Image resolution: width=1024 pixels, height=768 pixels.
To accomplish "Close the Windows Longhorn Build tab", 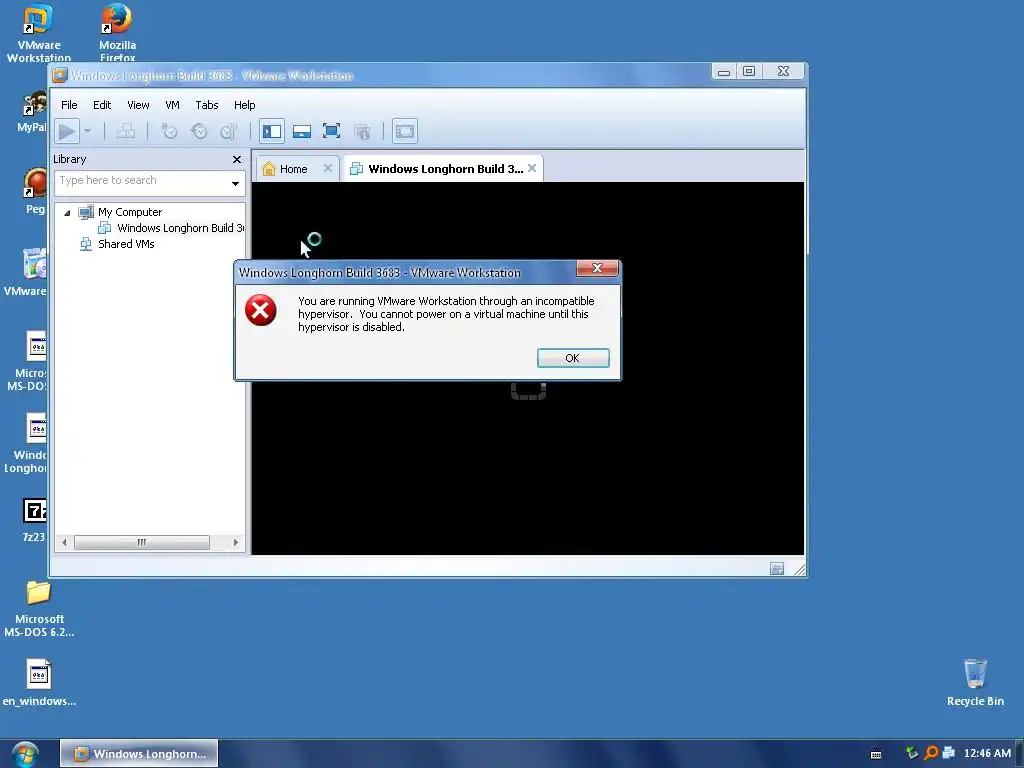I will pyautogui.click(x=532, y=168).
